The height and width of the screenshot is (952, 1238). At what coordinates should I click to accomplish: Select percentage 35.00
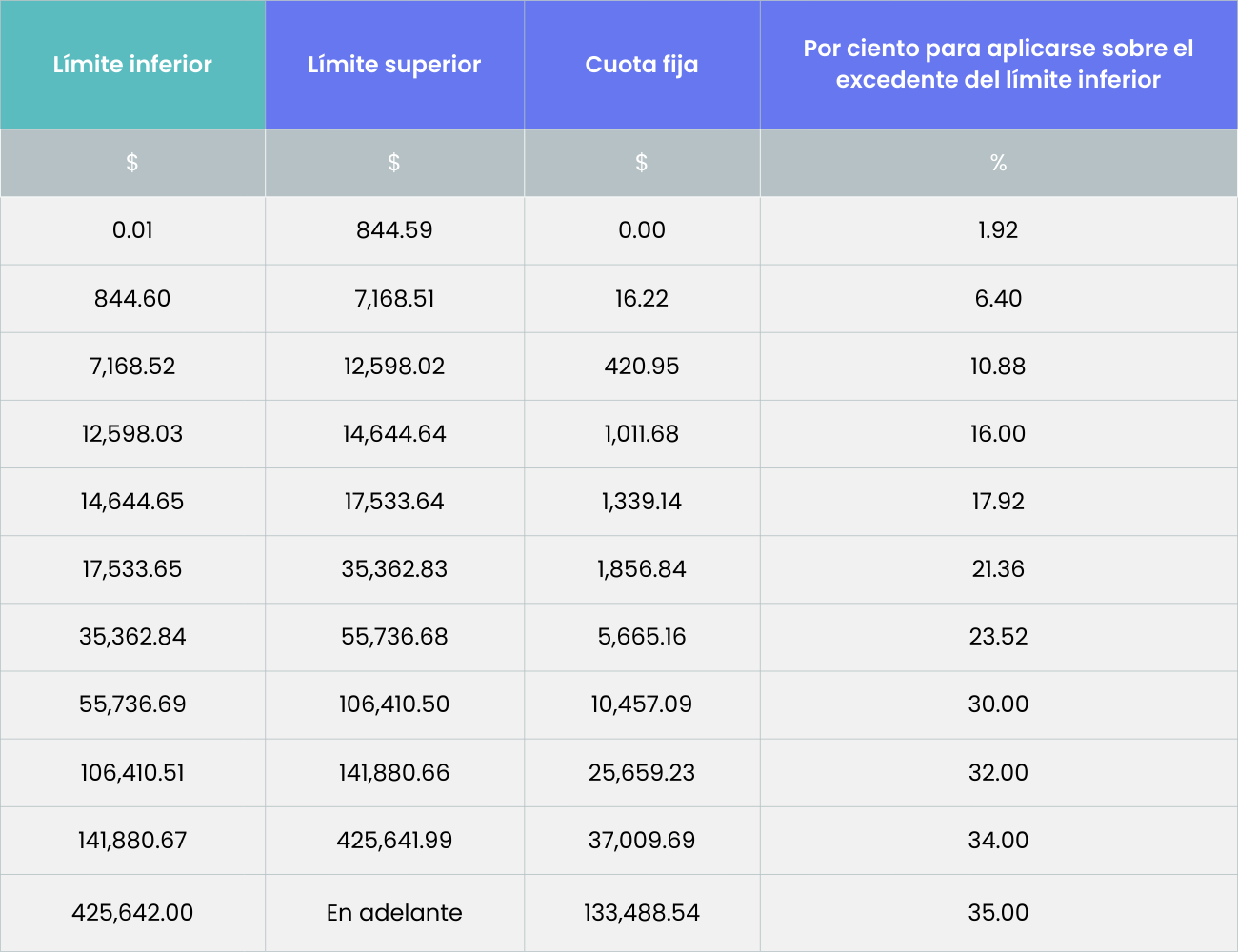click(998, 912)
